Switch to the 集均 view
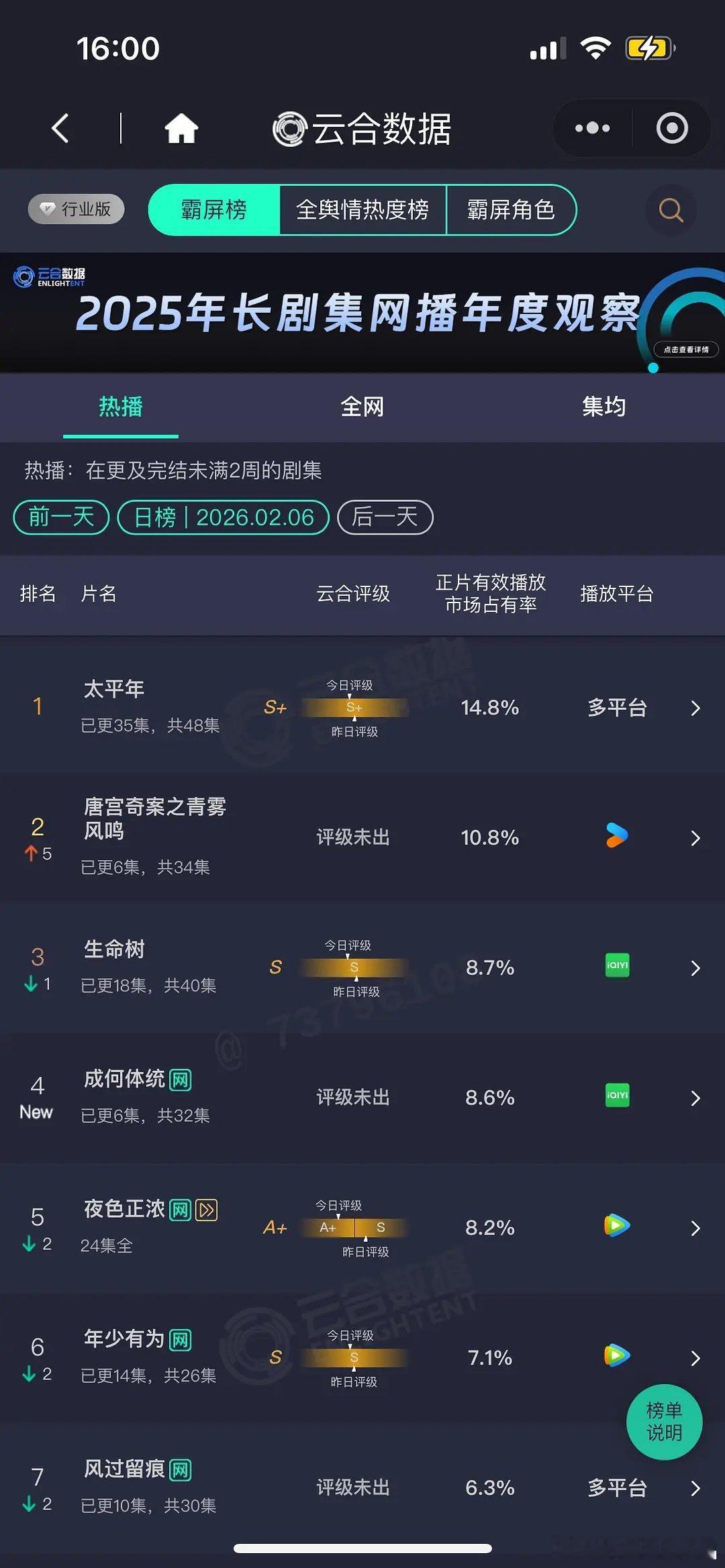 pos(602,407)
